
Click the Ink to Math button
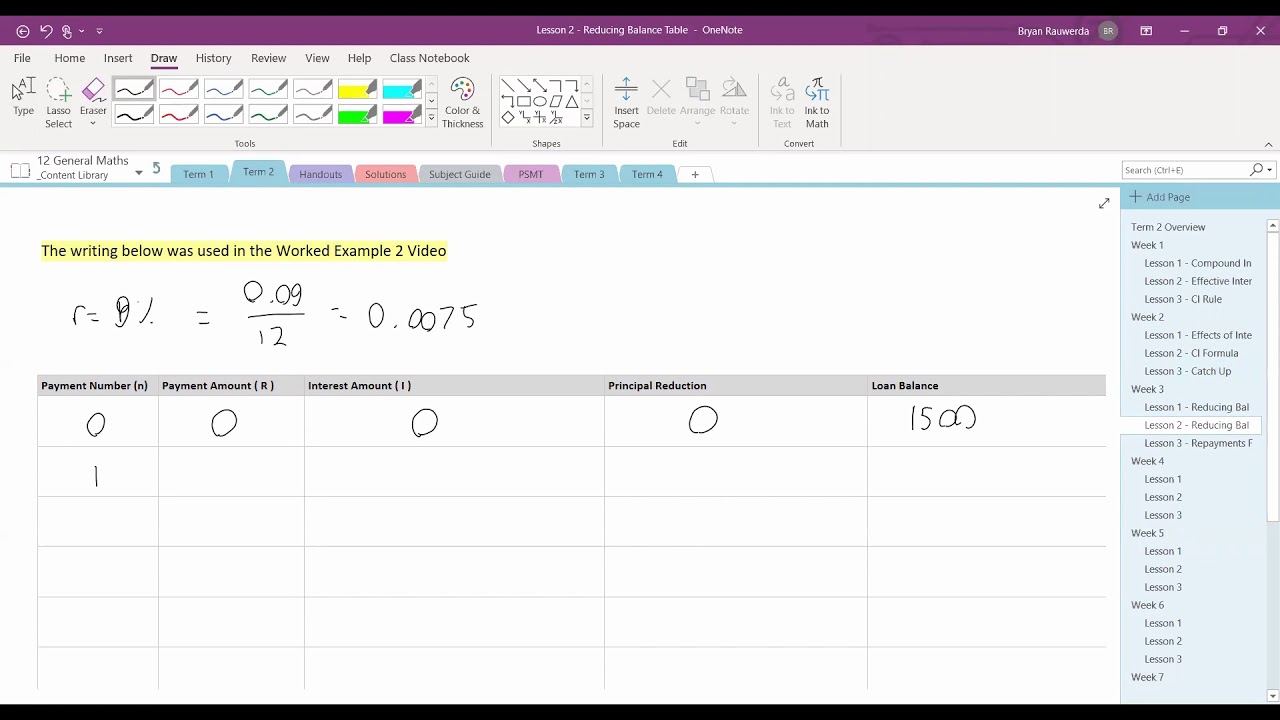point(817,103)
